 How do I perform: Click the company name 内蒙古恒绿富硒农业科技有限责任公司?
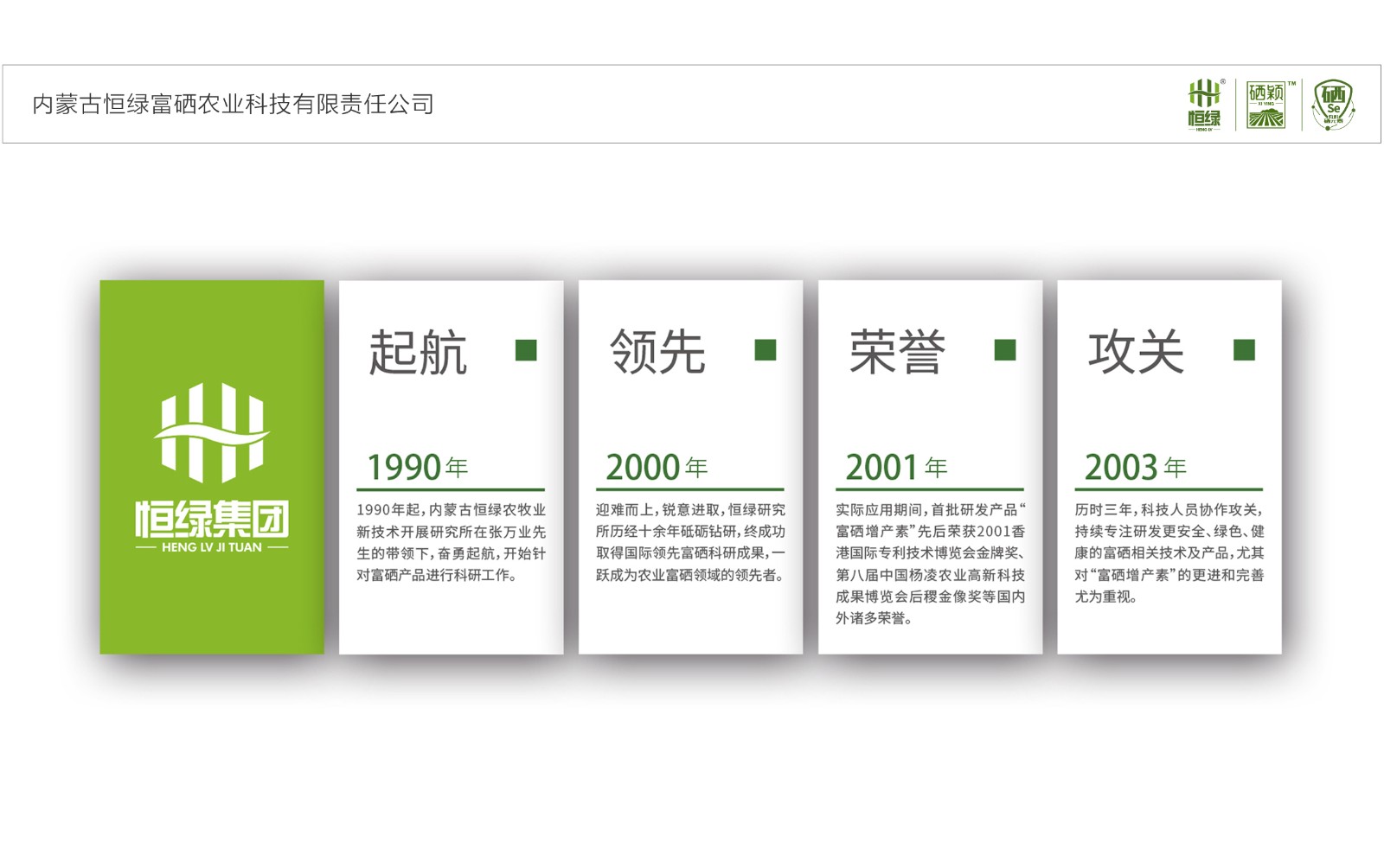(x=233, y=105)
